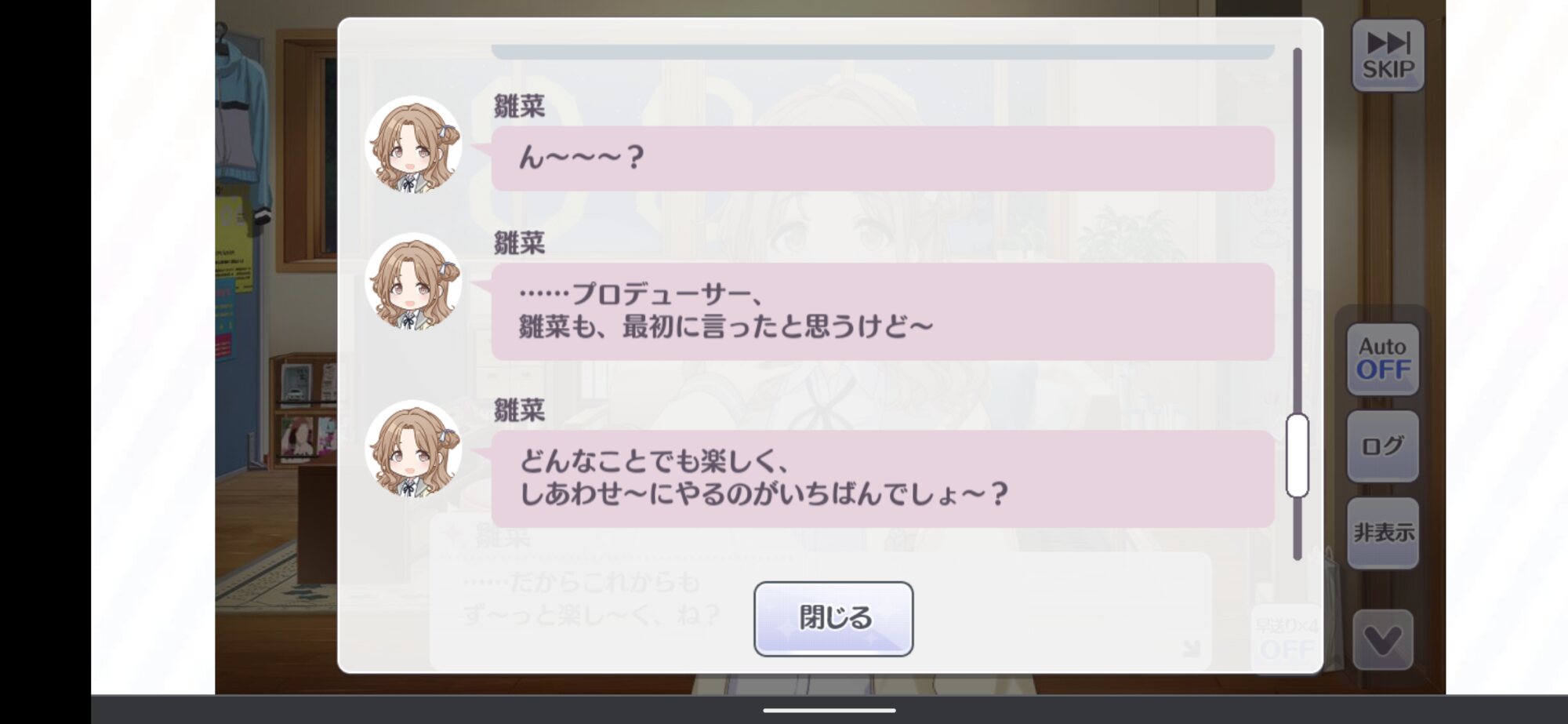Click the ……プロデューサー dialogue bubble

(x=883, y=311)
